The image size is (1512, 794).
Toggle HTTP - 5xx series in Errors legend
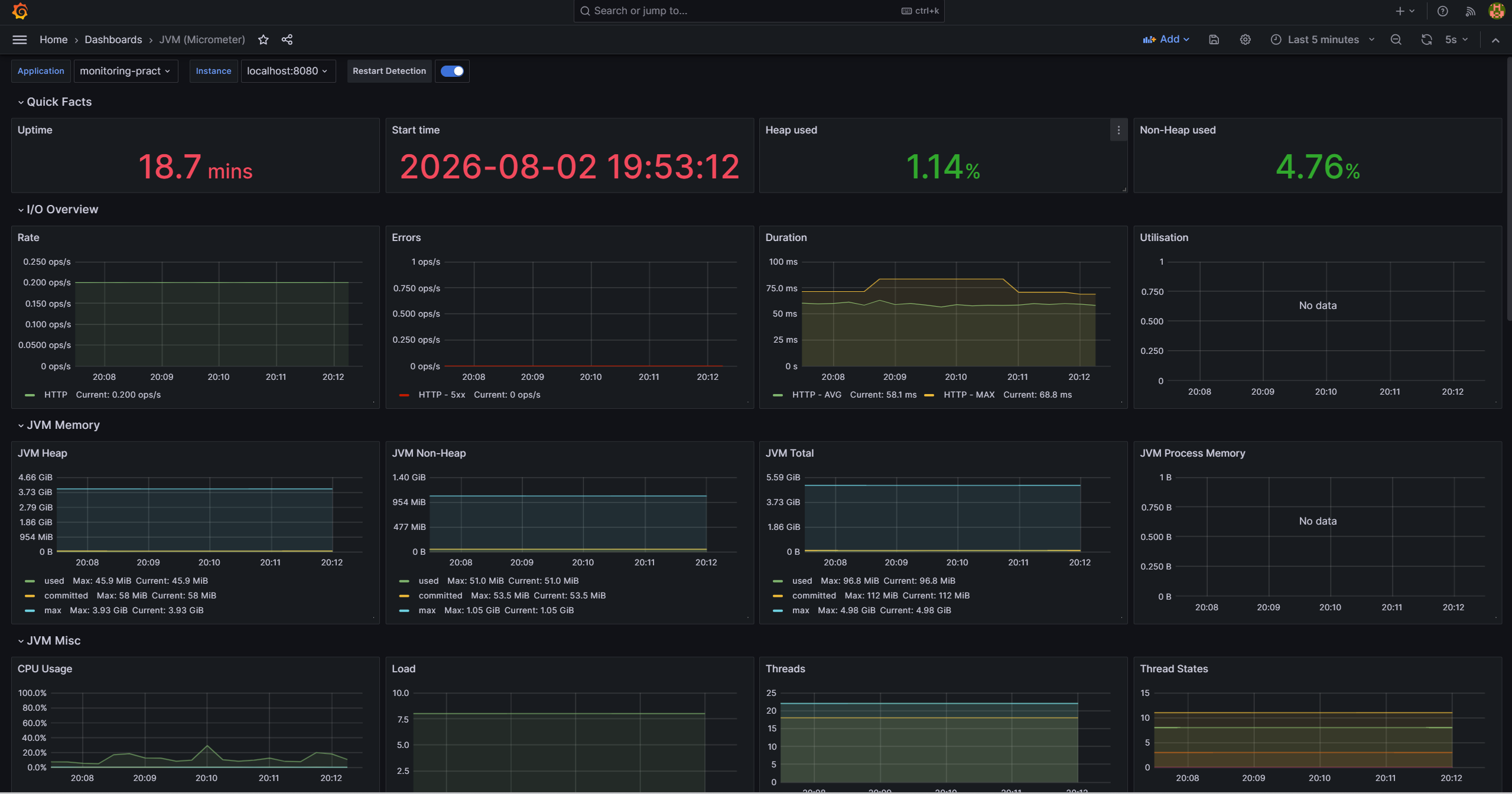coord(442,395)
